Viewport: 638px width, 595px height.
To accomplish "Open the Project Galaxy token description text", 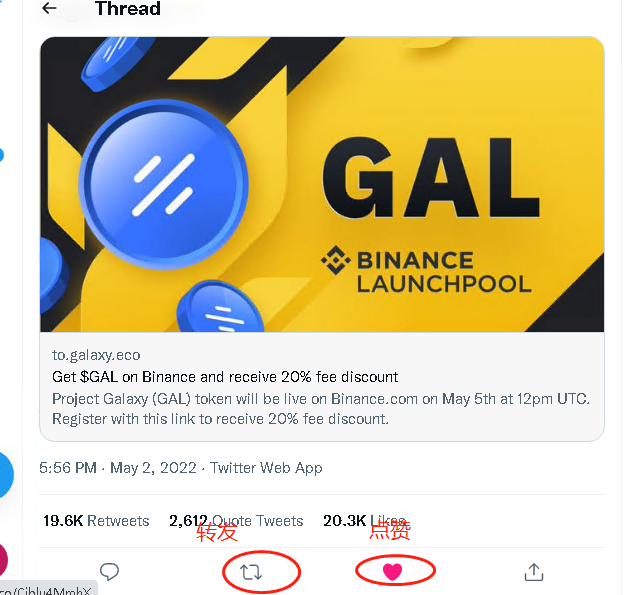I will [x=321, y=409].
